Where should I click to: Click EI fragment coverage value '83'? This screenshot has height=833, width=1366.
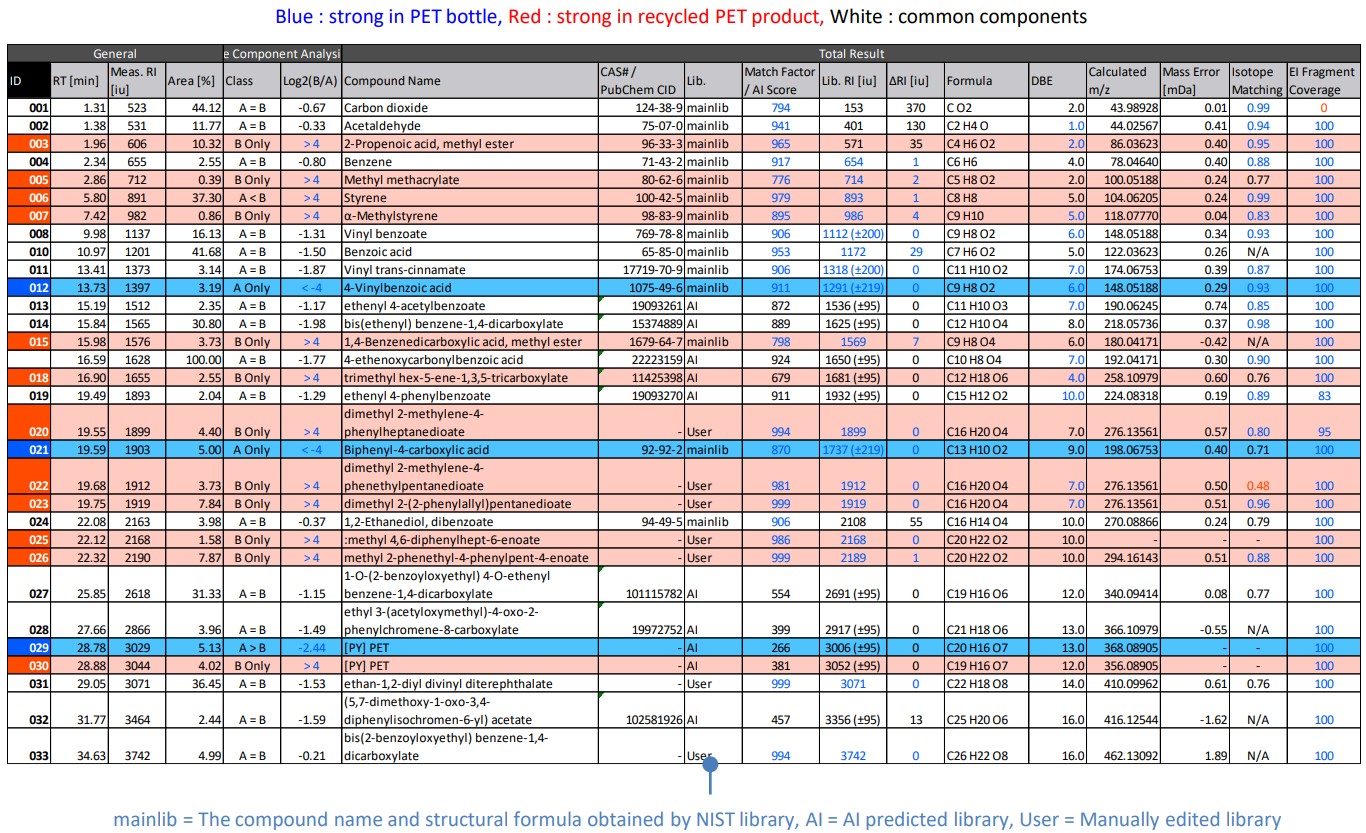click(x=1322, y=395)
